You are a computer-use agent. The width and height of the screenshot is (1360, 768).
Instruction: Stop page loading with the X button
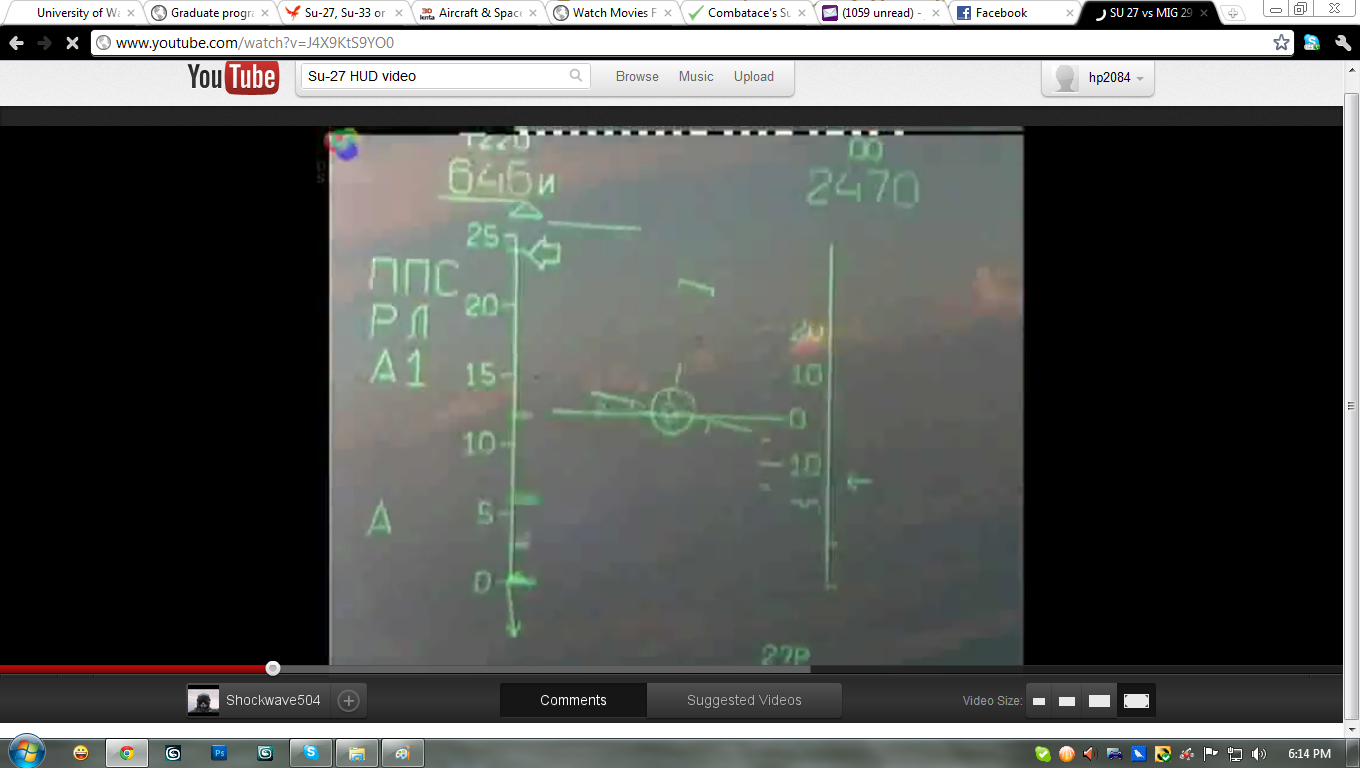[x=72, y=43]
